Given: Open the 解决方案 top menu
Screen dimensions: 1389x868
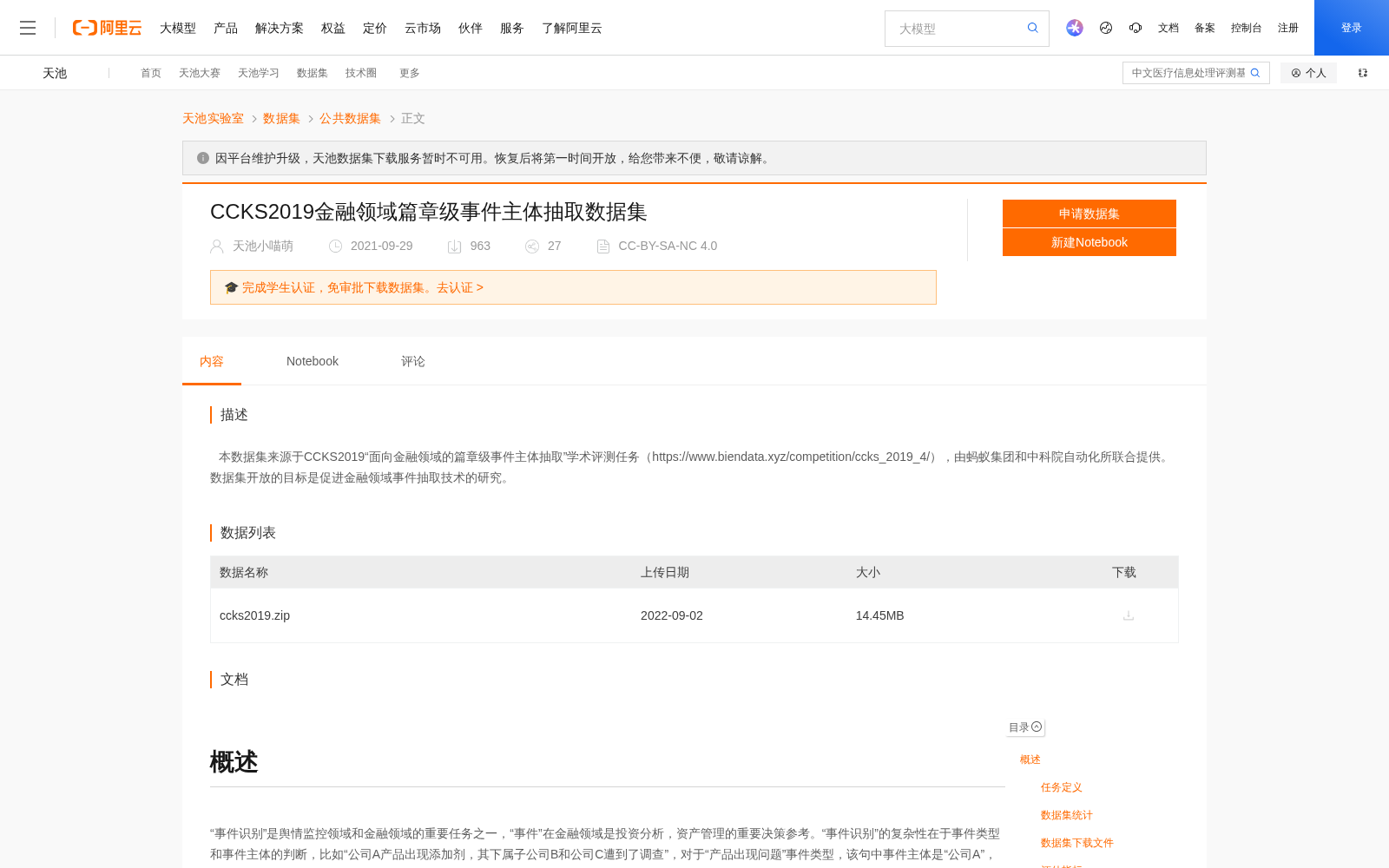Looking at the screenshot, I should (280, 28).
